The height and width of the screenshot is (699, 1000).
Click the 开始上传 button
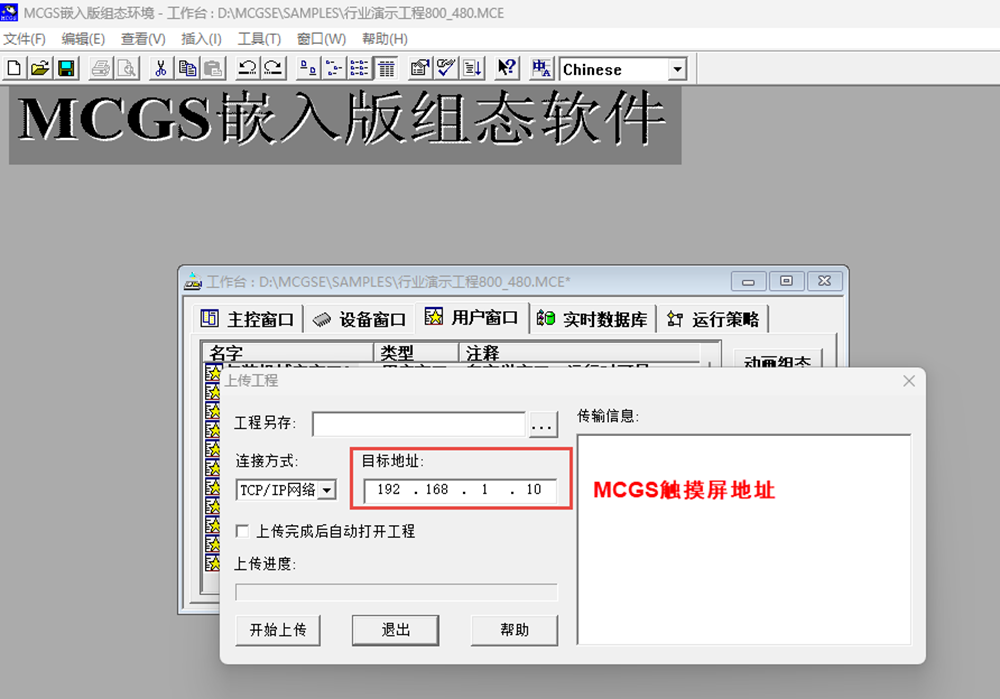[278, 630]
